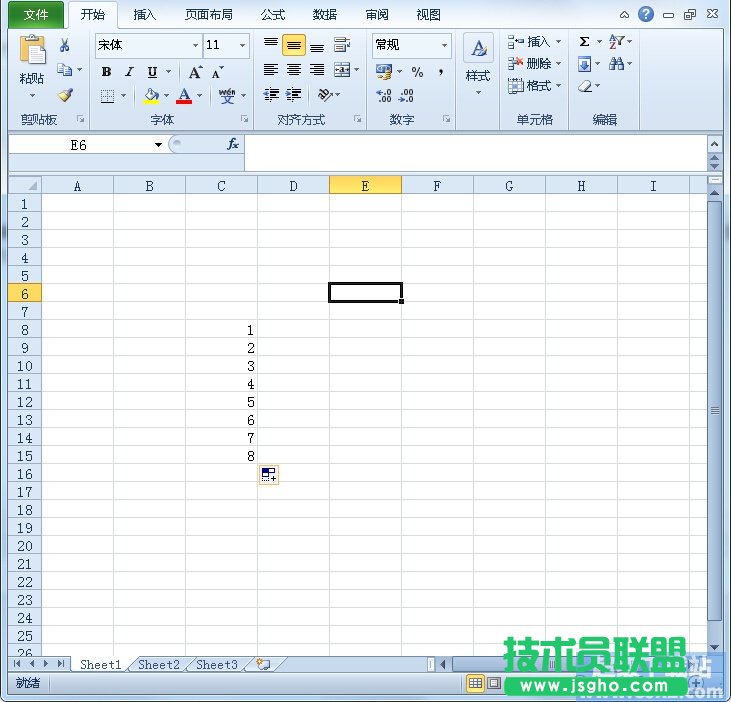
Task: Select cell C8 containing 1
Action: point(221,330)
